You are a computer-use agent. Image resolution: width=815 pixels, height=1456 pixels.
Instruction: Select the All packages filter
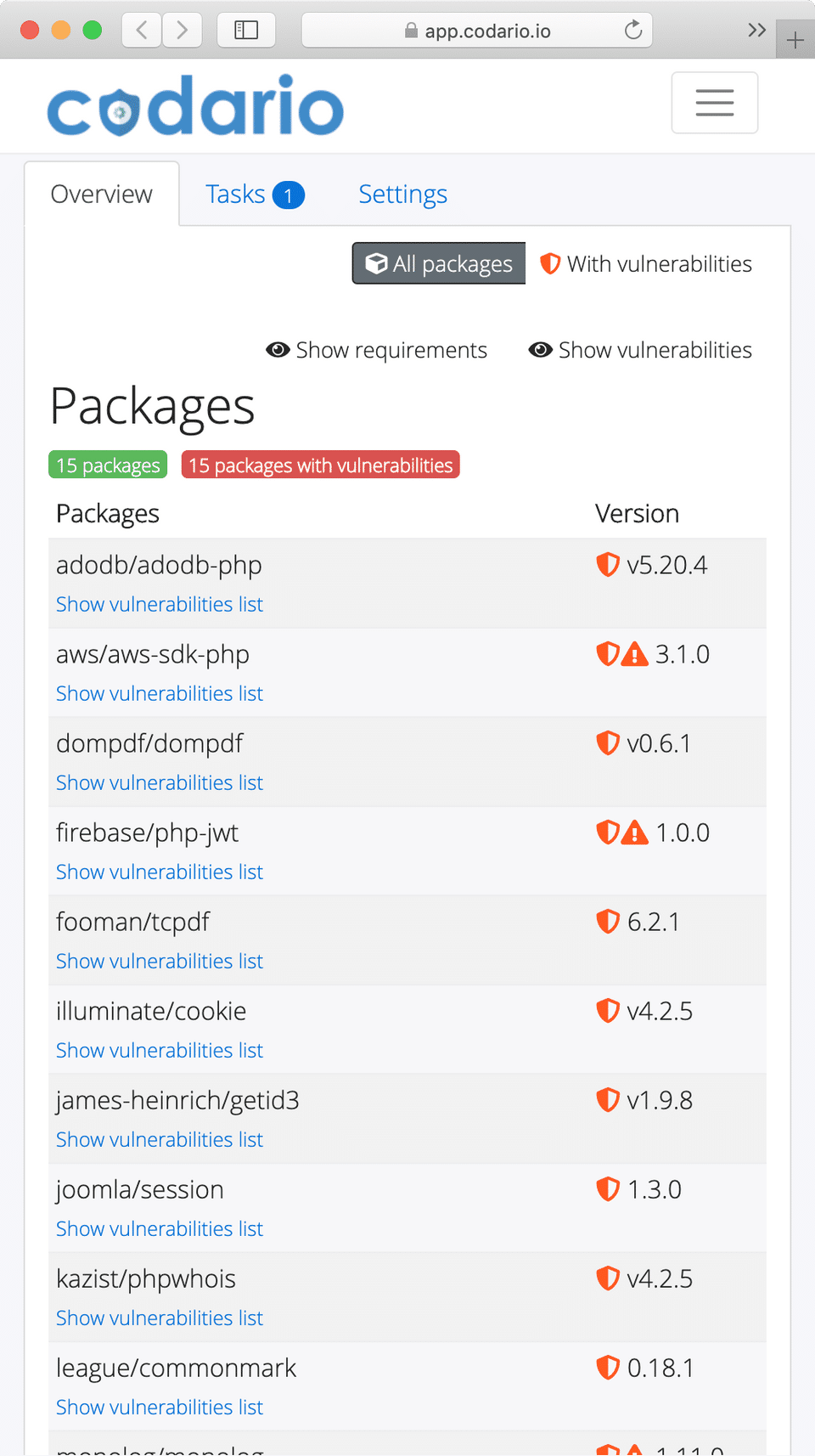(439, 264)
